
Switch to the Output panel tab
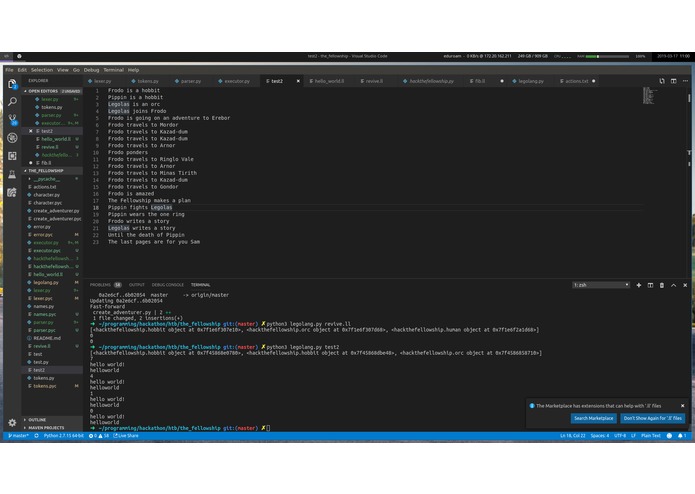[137, 285]
